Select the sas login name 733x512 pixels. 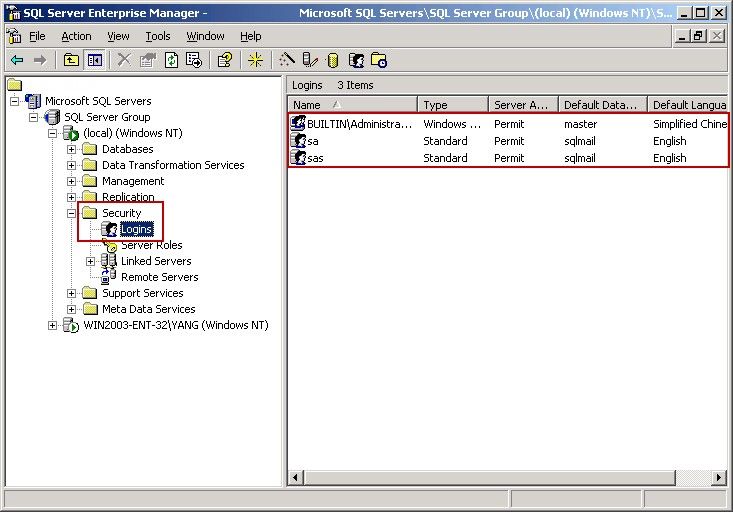[x=315, y=158]
